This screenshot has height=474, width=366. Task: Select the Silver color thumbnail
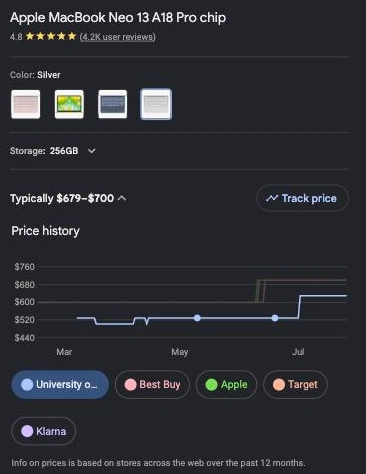[156, 104]
